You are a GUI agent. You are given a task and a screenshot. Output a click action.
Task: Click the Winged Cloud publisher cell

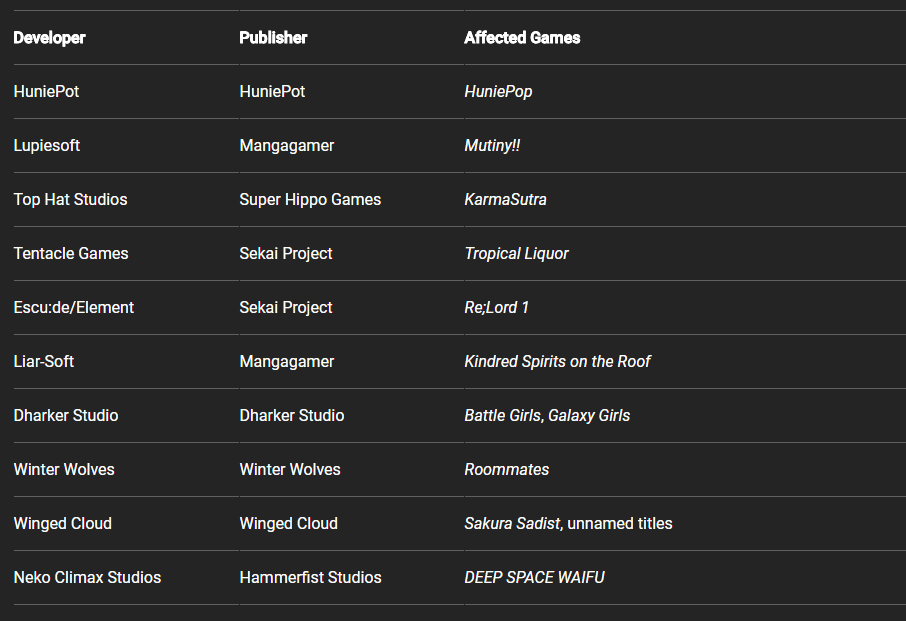coord(288,524)
